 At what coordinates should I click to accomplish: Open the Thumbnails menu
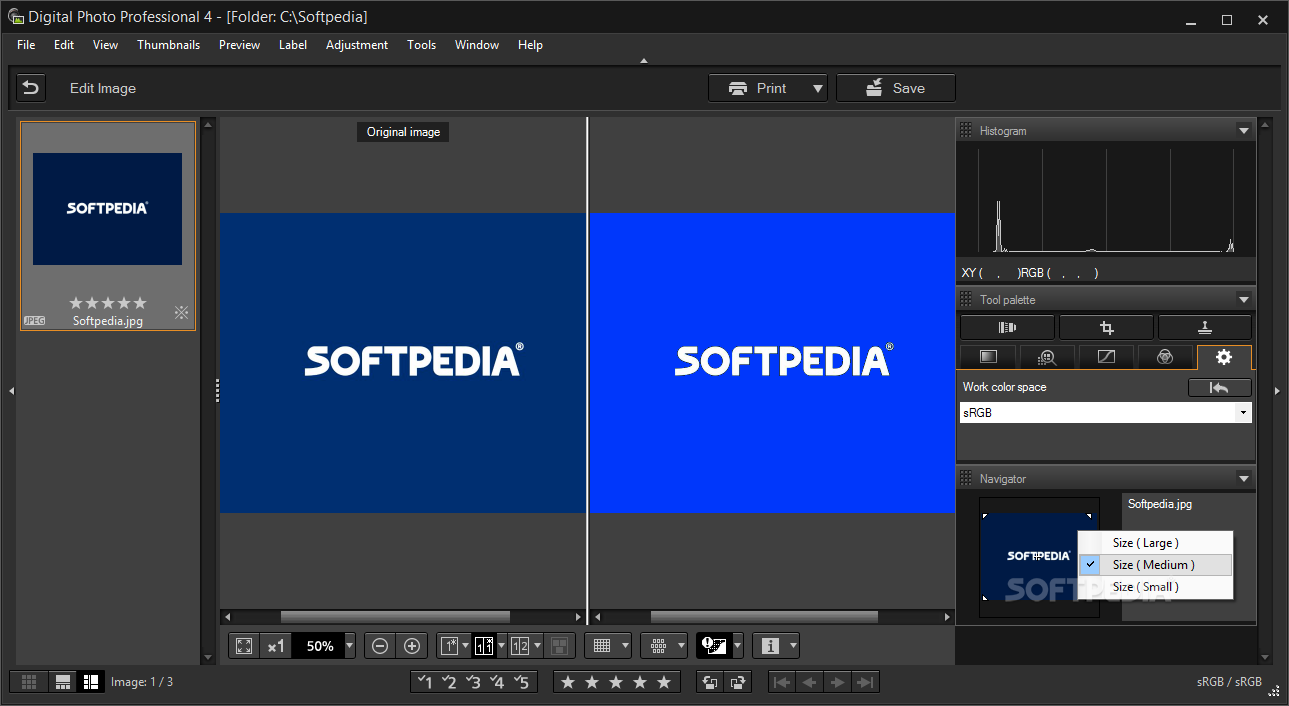click(x=168, y=45)
